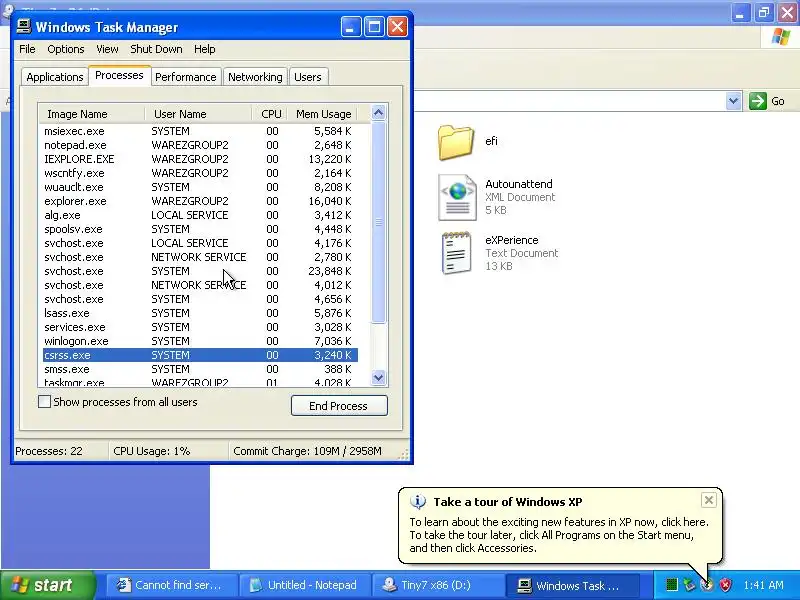Open Cannot find server taskbar button
The image size is (800, 600).
click(172, 585)
